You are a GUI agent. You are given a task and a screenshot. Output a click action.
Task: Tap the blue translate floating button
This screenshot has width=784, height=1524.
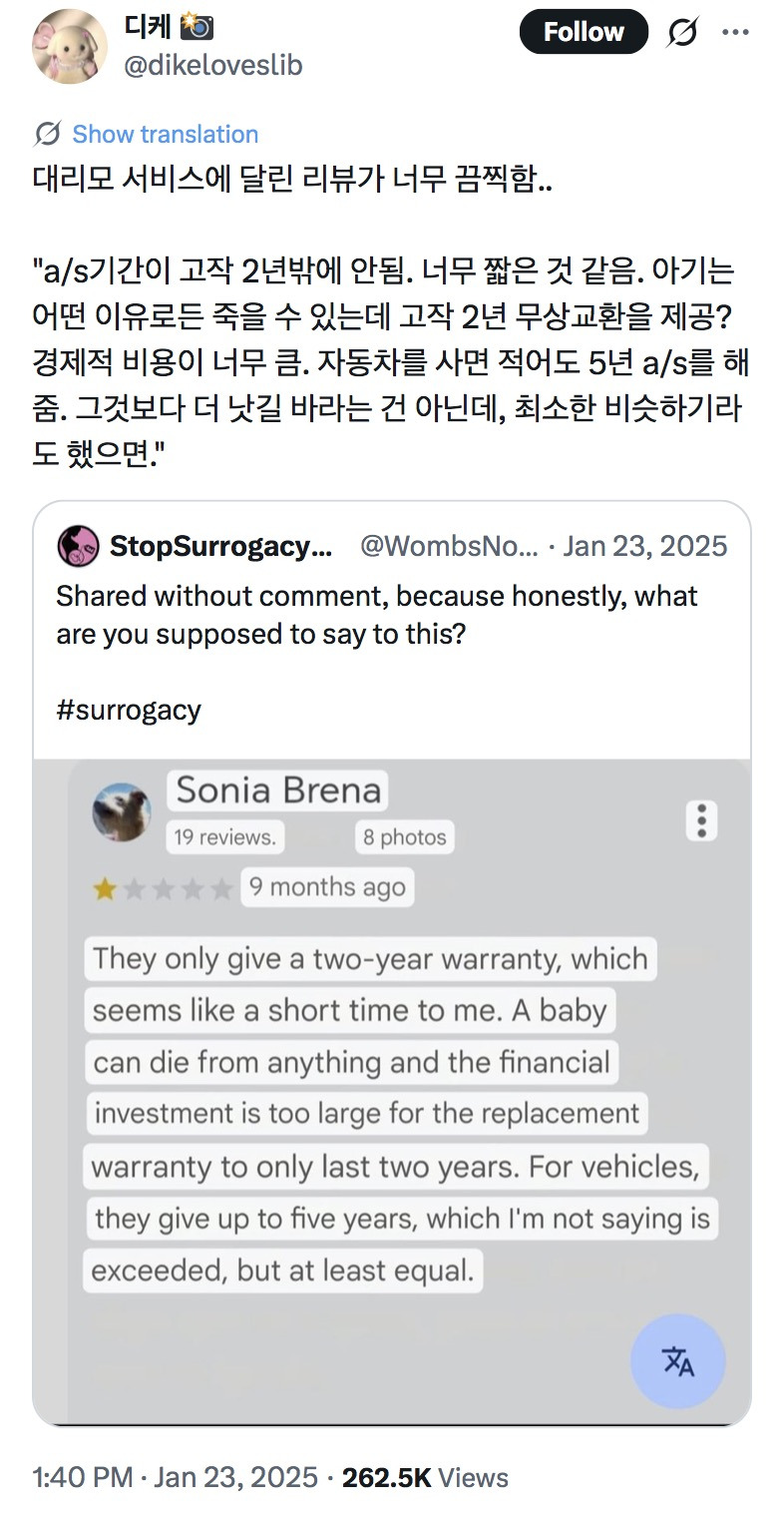(678, 1360)
